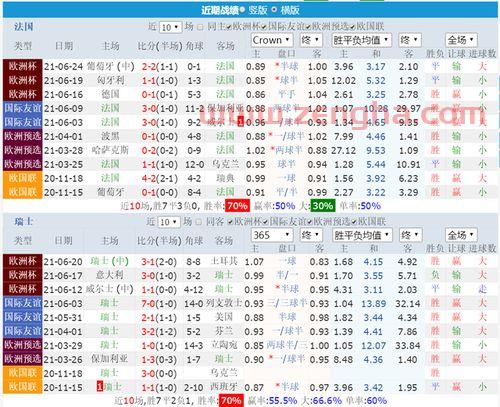500x407 pixels.
Task: Toggle 国际友谊 checkbox in 瑞士 filter row
Action: point(265,222)
